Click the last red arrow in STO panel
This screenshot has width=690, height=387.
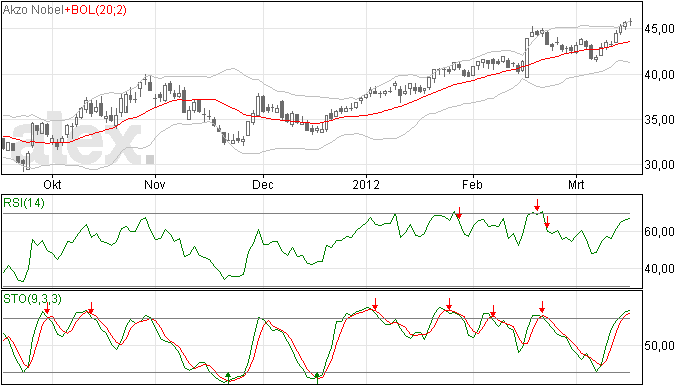pos(543,307)
